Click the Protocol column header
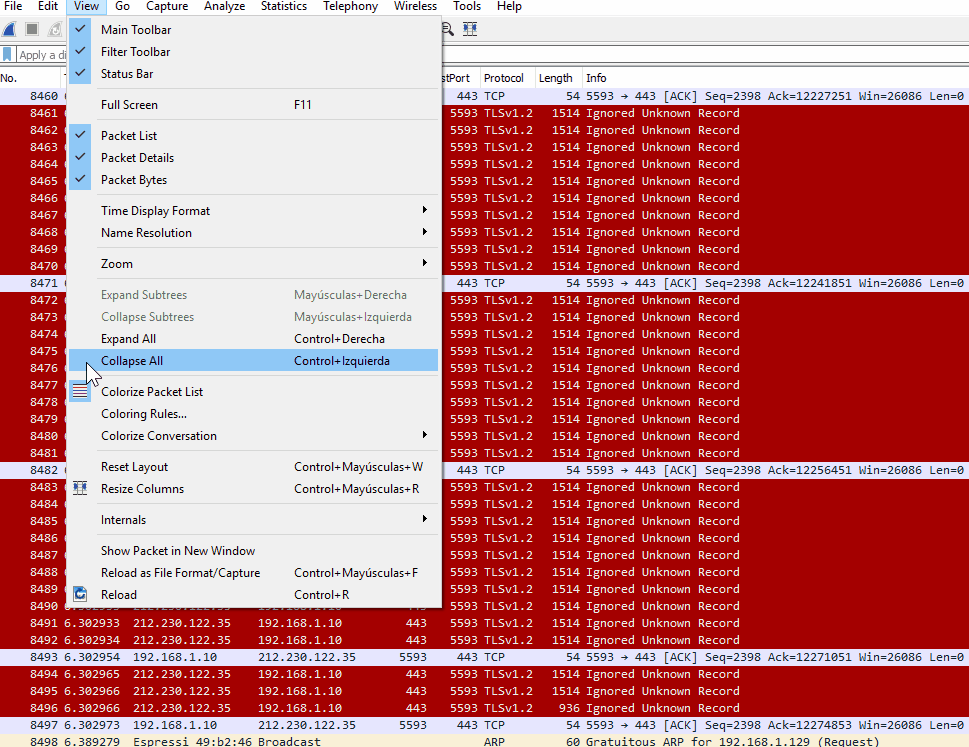Screen dimensions: 969x747 click(507, 78)
